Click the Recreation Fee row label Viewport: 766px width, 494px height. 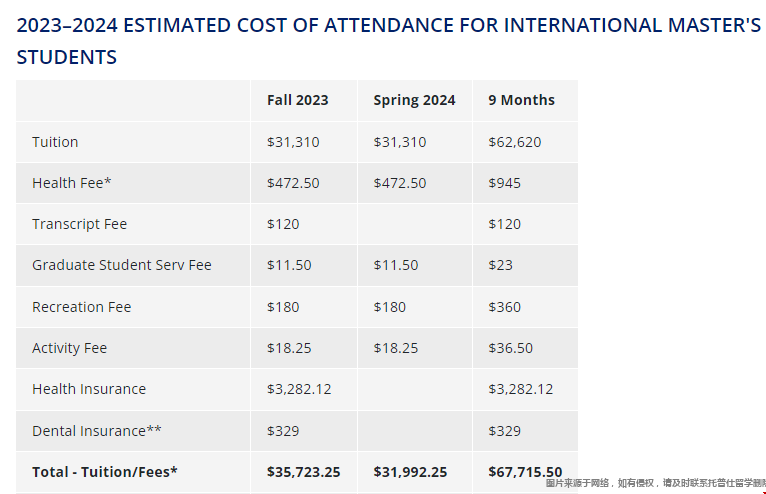click(81, 307)
